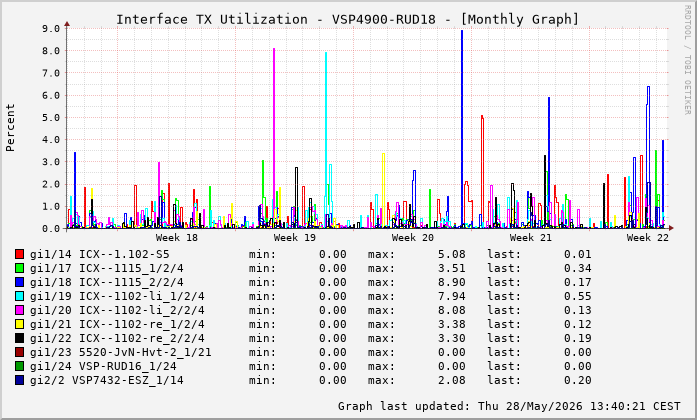This screenshot has height=420, width=697.
Task: Select legend label gi1/20 ICX--1102-li_2/2/4
Action: [x=117, y=310]
